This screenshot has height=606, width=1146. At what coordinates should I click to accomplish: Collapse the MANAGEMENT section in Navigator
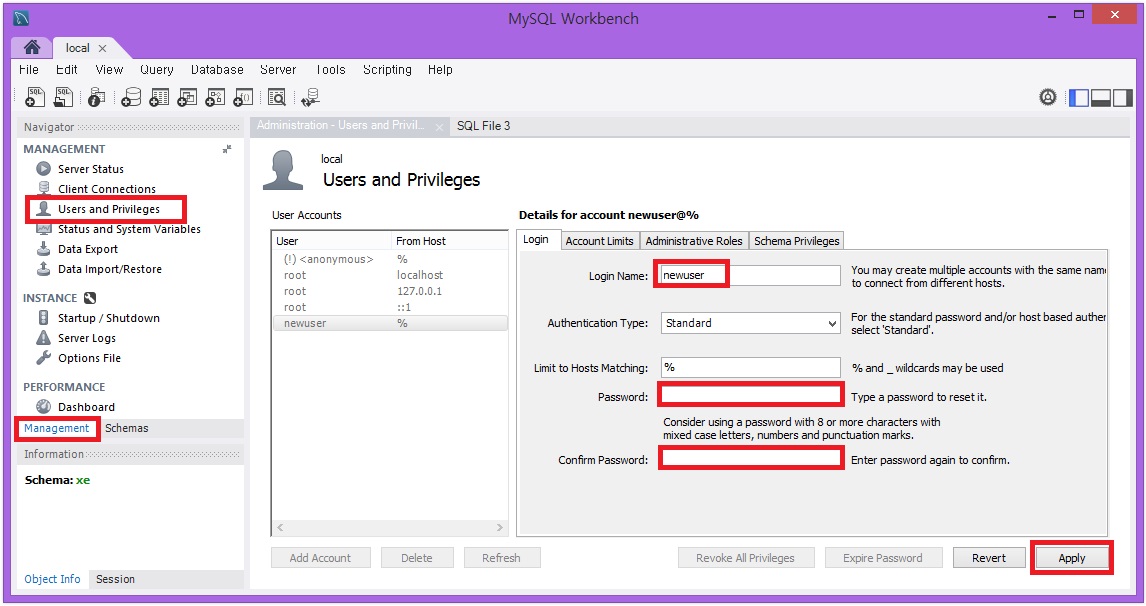[x=227, y=147]
